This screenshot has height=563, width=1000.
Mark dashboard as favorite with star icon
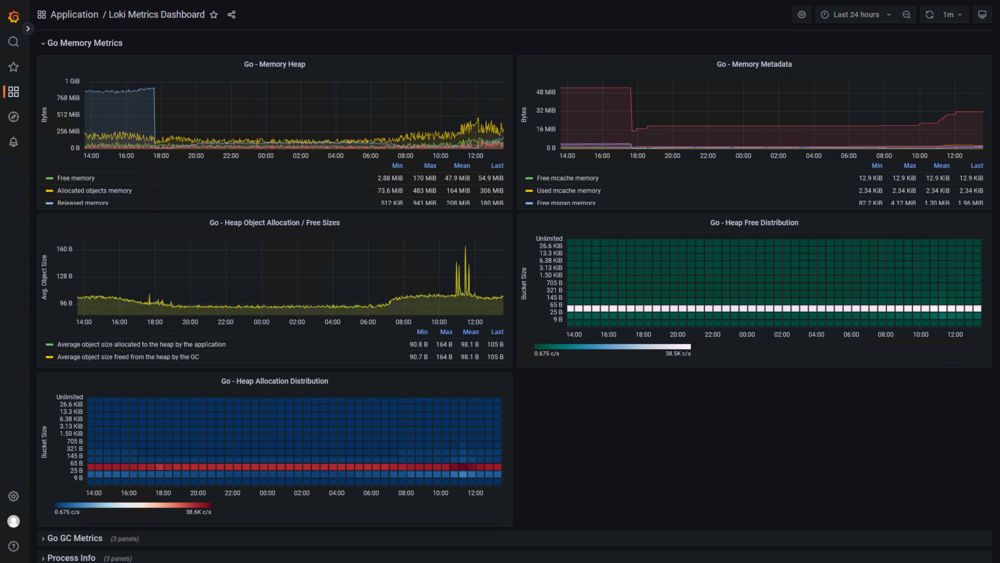[214, 15]
